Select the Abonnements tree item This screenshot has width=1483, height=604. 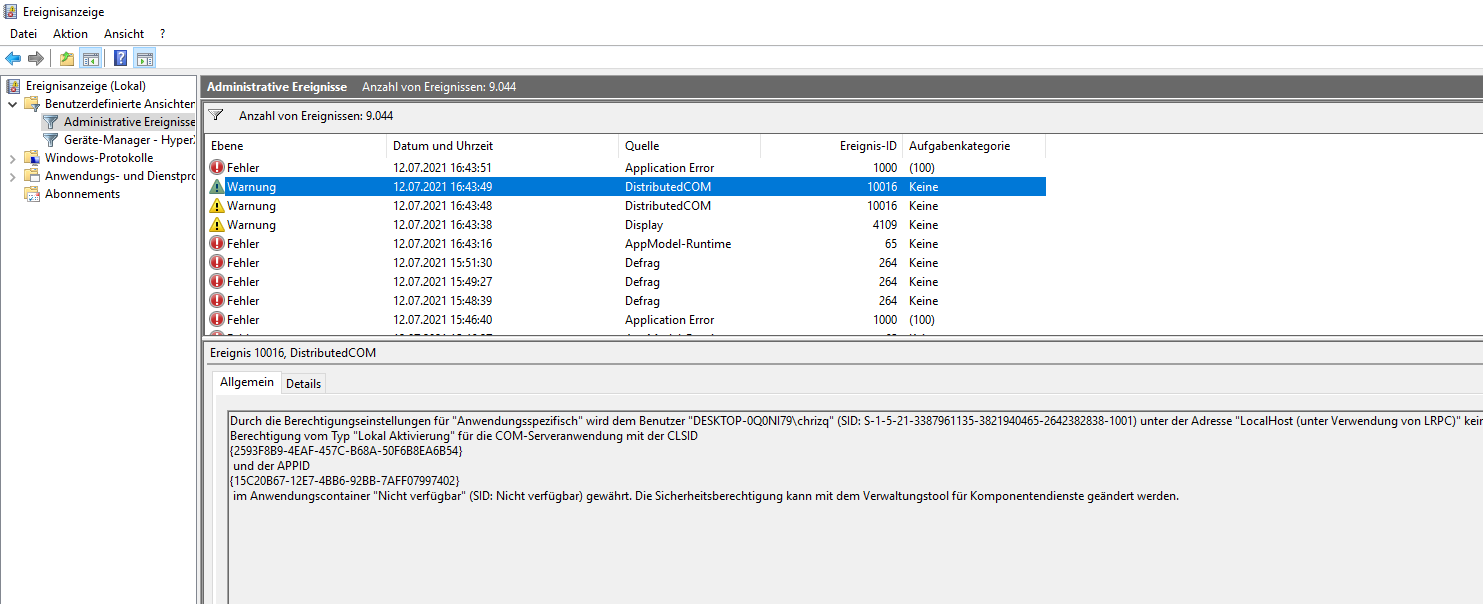[x=82, y=194]
